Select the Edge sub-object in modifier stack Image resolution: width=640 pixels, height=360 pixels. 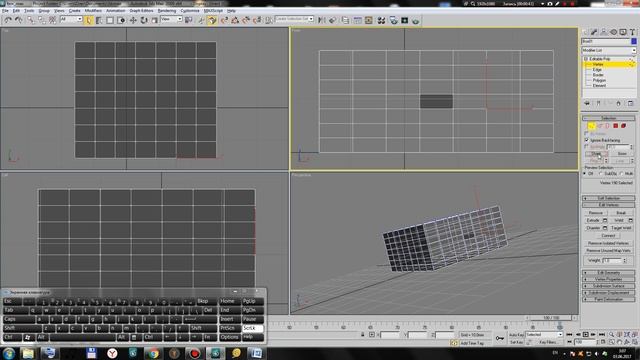click(597, 70)
